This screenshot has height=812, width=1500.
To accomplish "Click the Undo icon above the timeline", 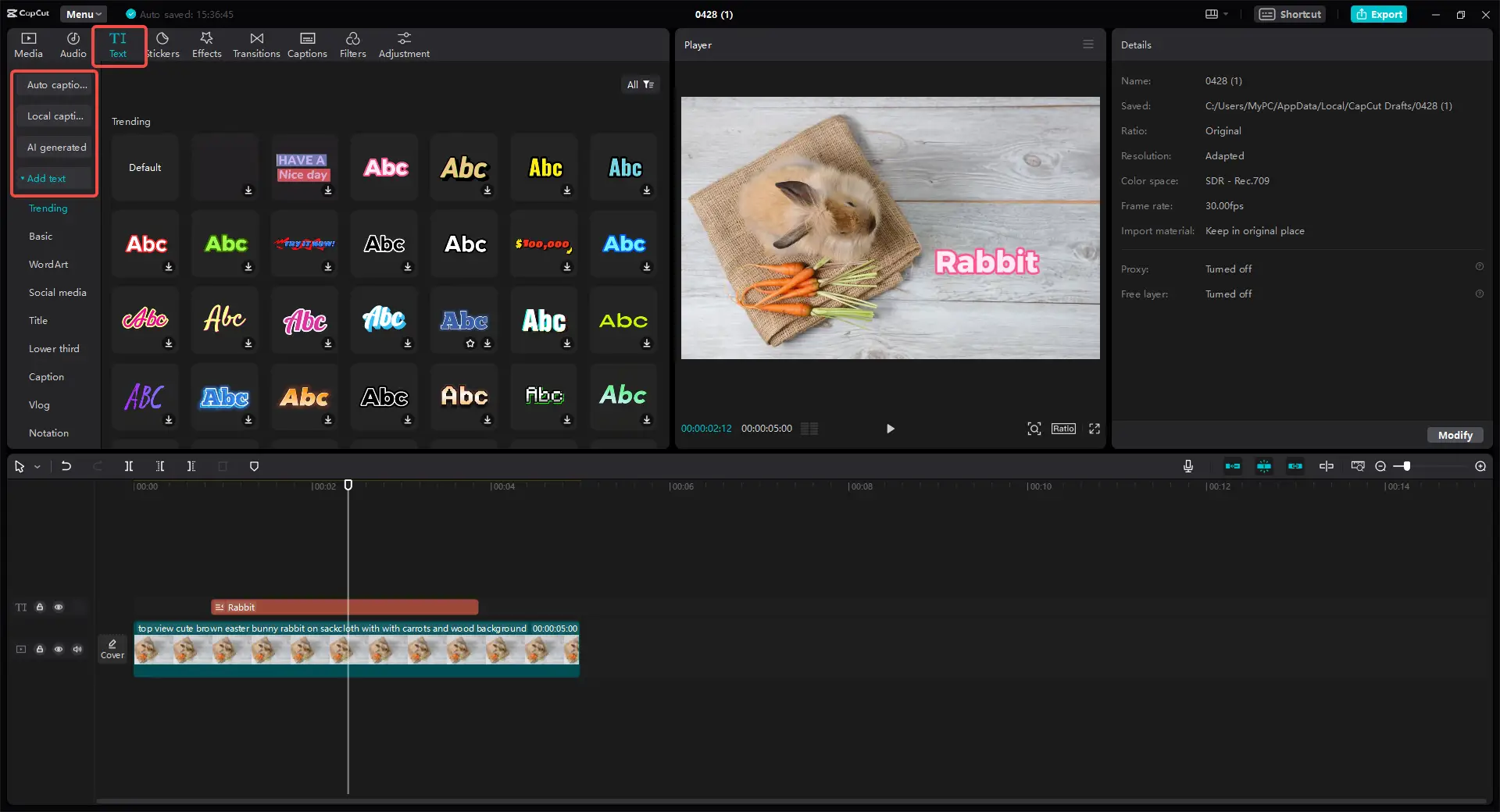I will pyautogui.click(x=66, y=466).
